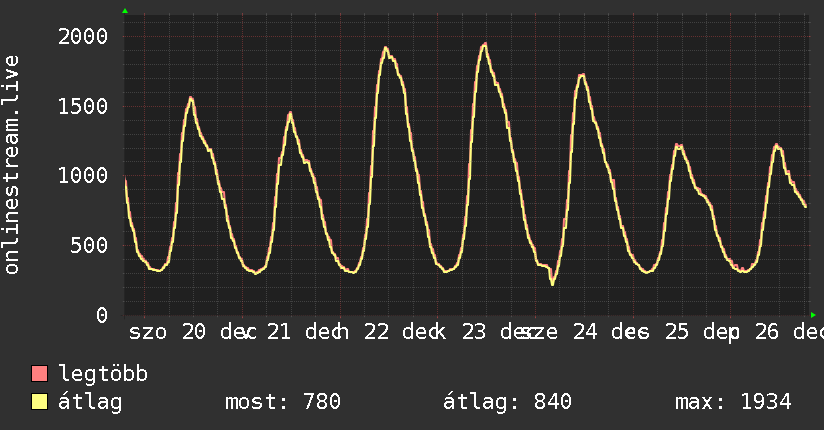This screenshot has height=430, width=824.
Task: Click the green arrow atop y-axis
Action: click(x=125, y=11)
